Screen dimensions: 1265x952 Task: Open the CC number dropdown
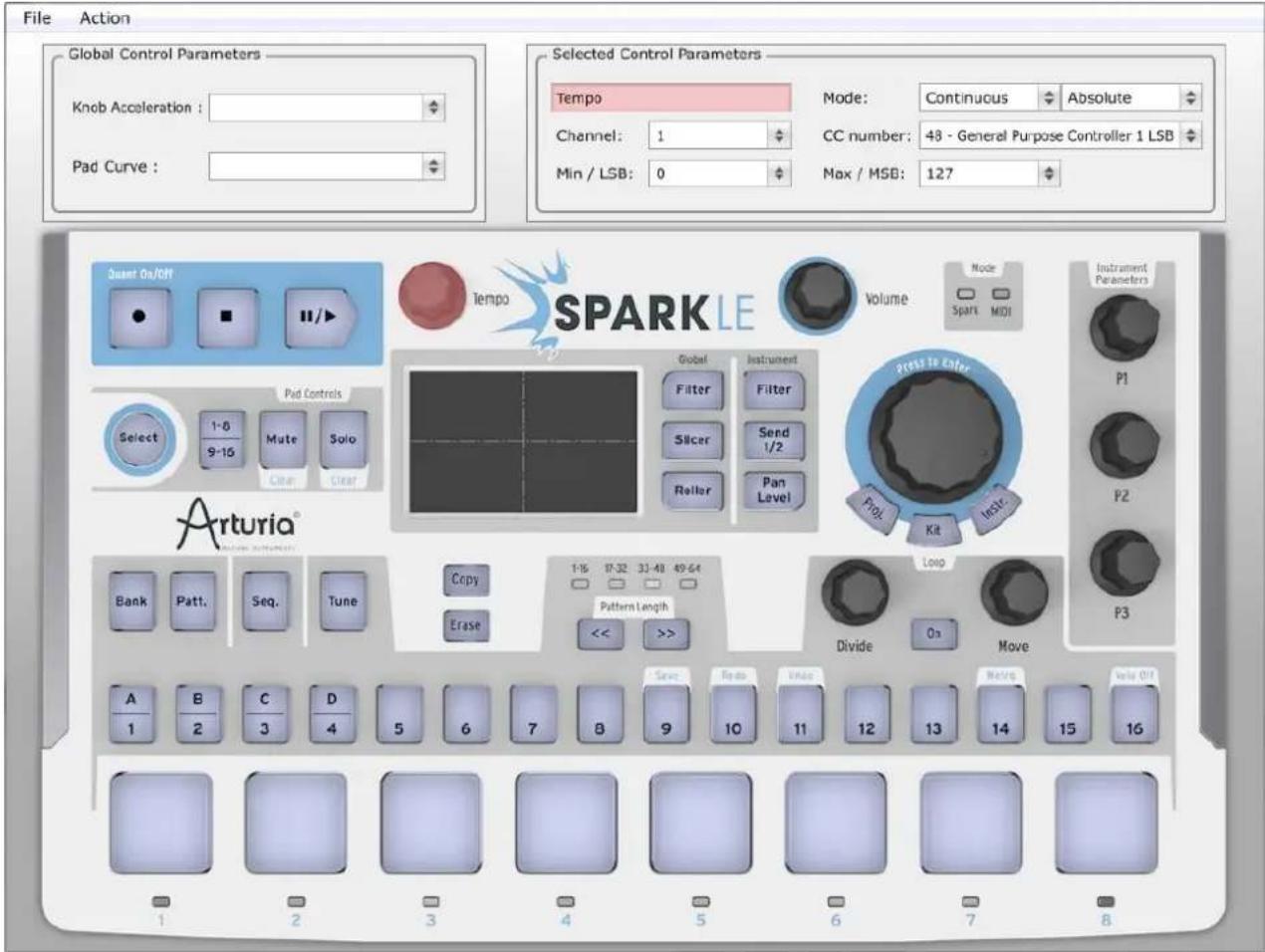pos(1060,135)
